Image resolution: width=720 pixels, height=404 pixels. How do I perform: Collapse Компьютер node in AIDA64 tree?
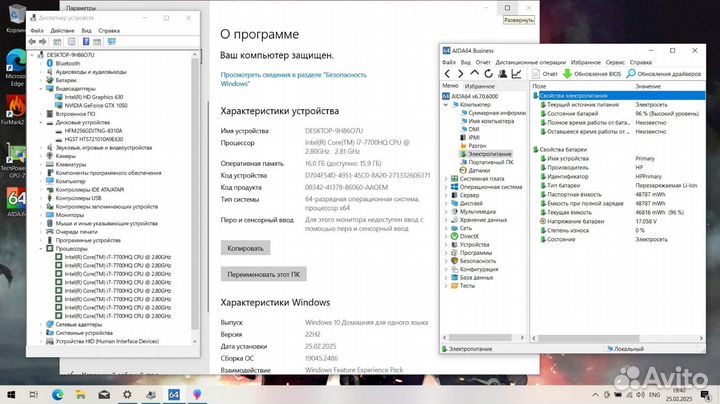point(445,105)
